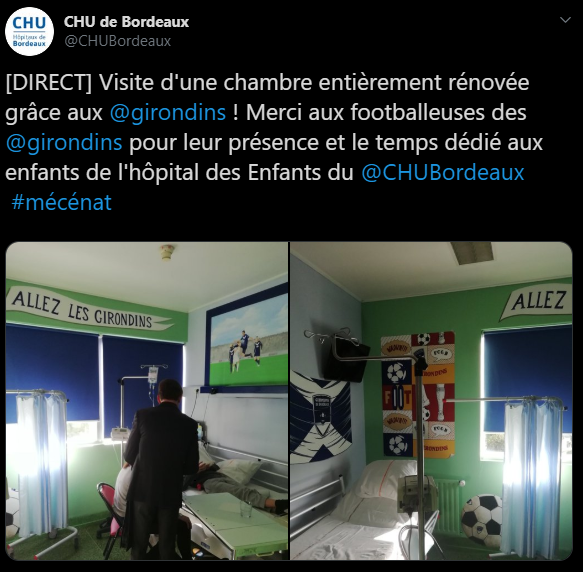
Task: Click the "ALLEZ" banner in right photo
Action: 537,301
